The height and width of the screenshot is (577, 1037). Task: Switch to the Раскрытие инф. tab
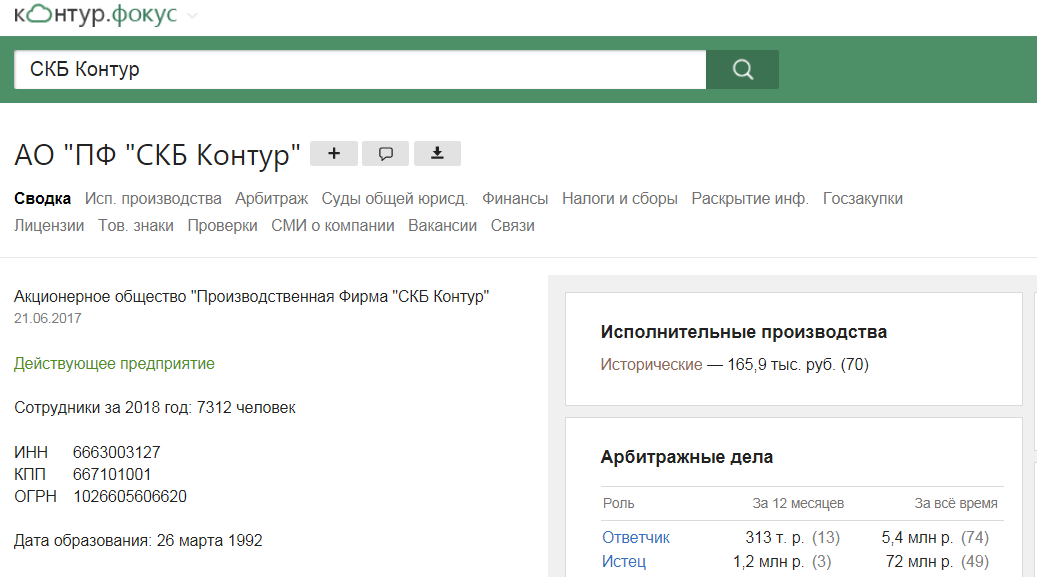[750, 199]
